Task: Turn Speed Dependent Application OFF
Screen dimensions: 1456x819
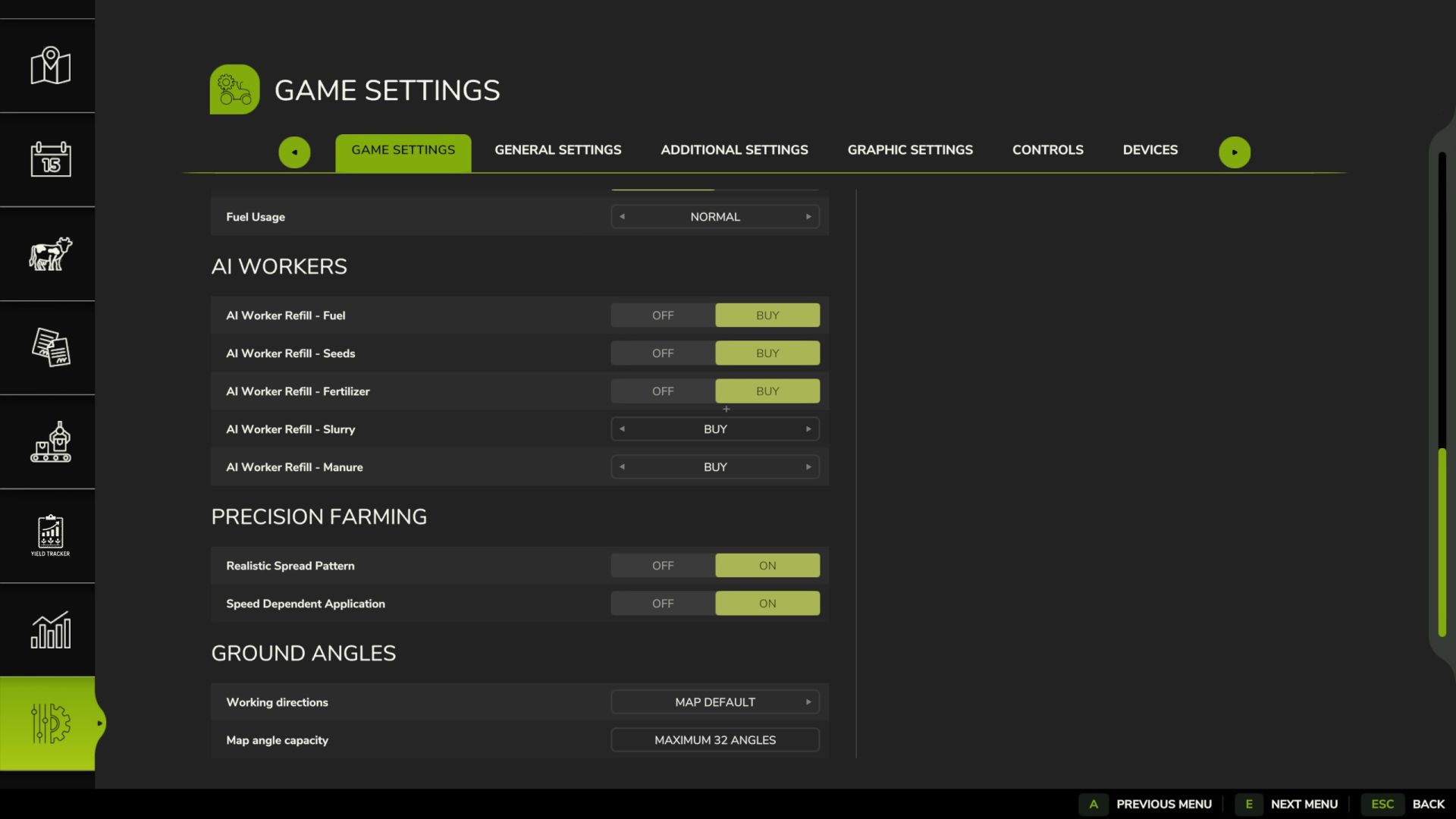Action: (663, 604)
